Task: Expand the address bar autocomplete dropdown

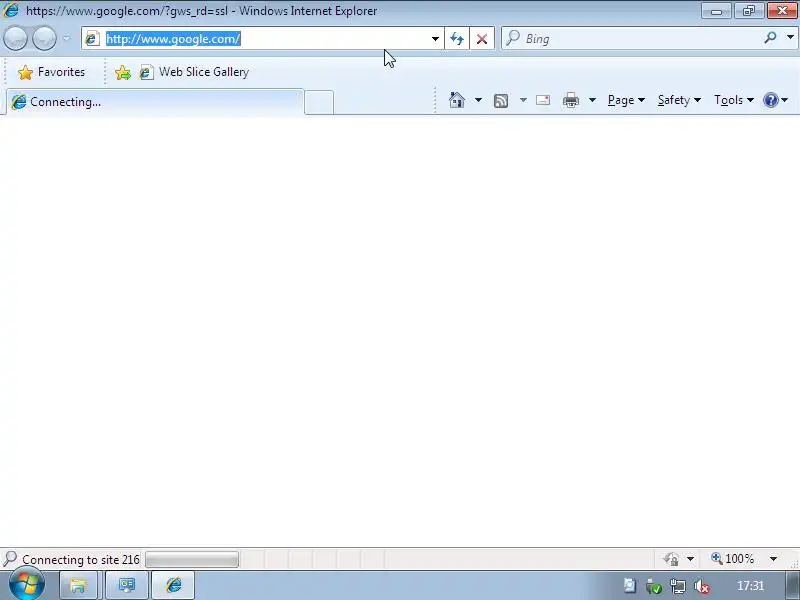Action: coord(435,39)
